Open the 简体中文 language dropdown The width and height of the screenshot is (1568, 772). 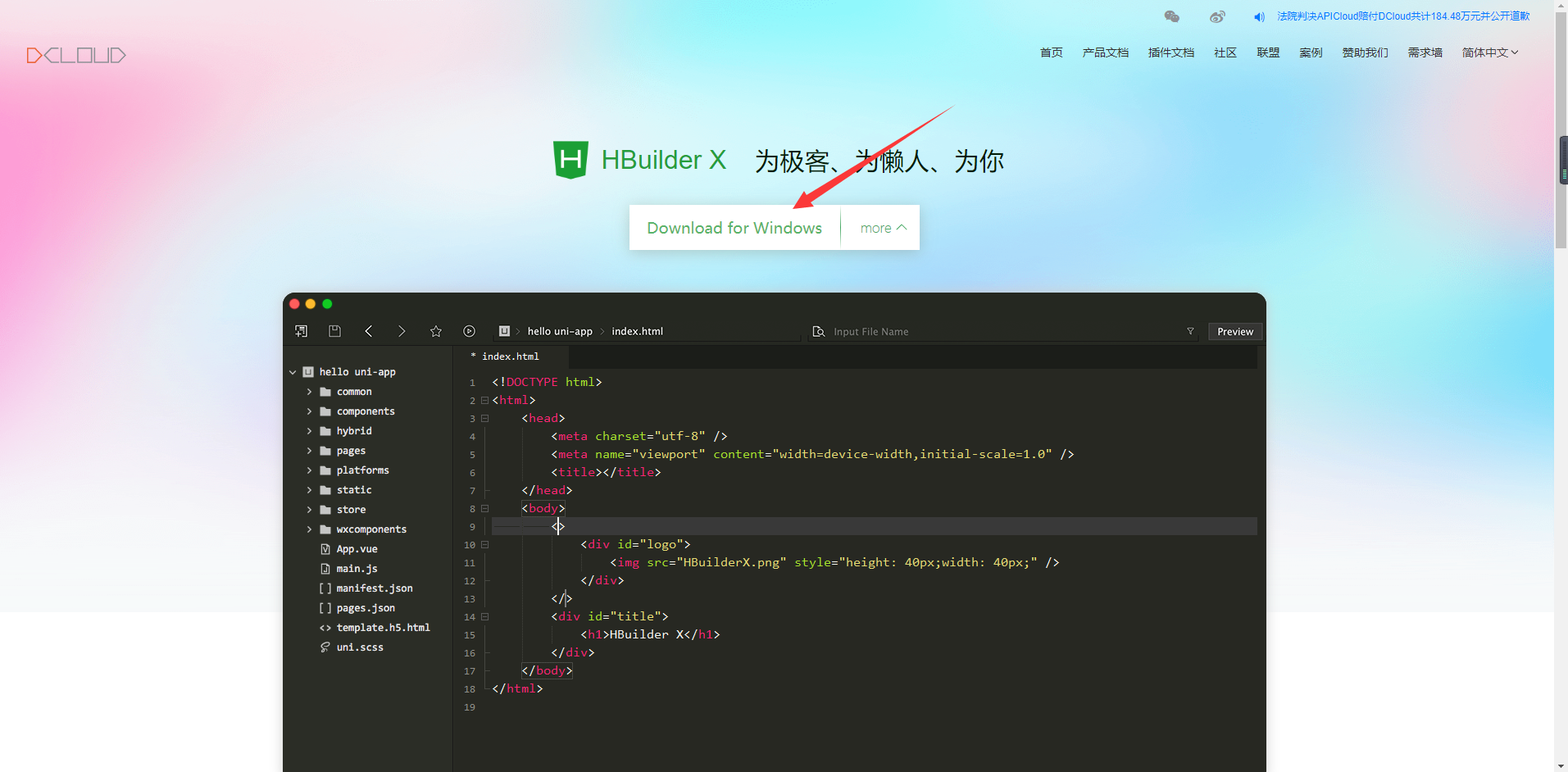click(x=1490, y=52)
